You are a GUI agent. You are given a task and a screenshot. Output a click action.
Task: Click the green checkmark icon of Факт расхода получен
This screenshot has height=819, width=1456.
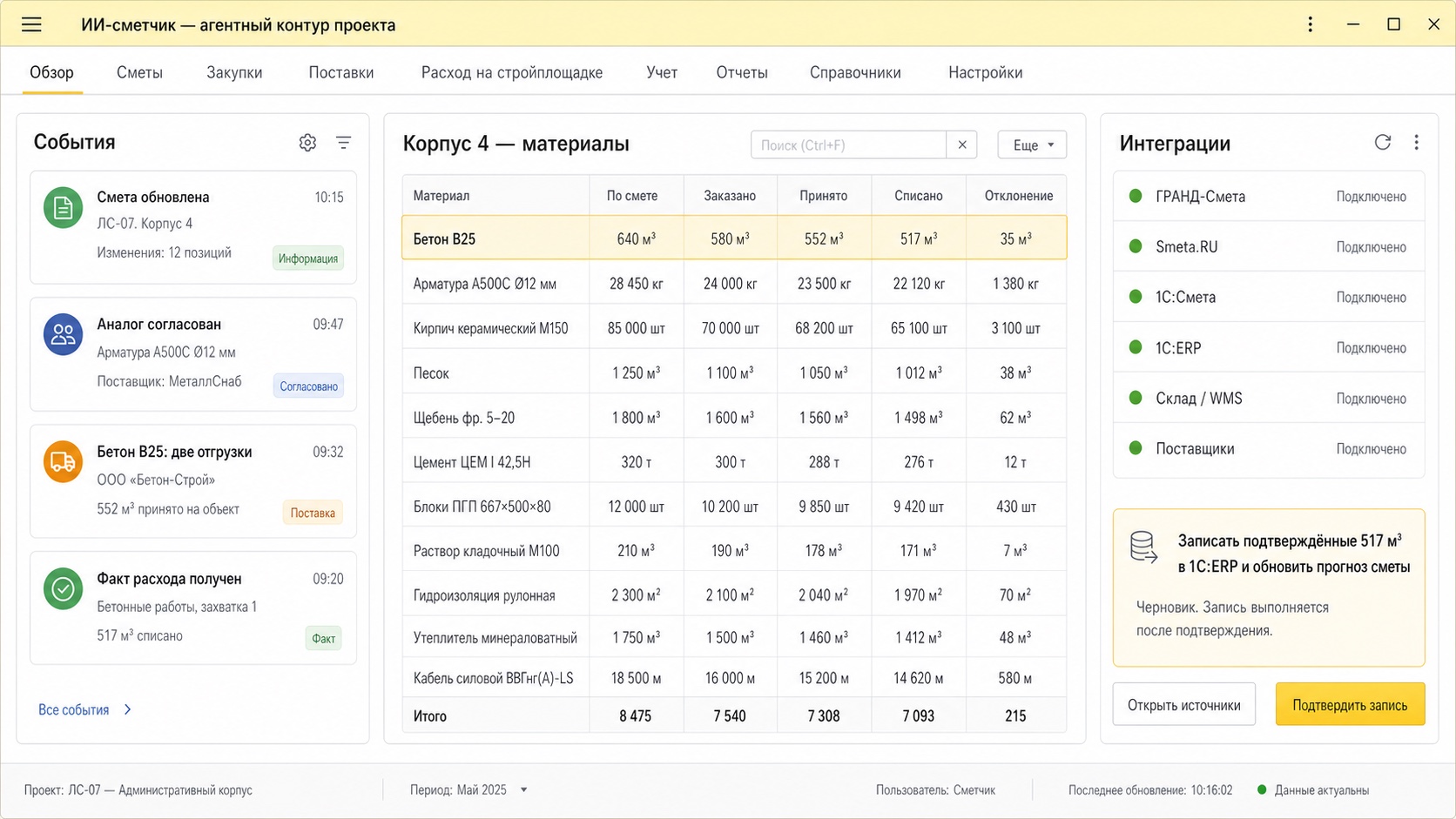[x=64, y=589]
